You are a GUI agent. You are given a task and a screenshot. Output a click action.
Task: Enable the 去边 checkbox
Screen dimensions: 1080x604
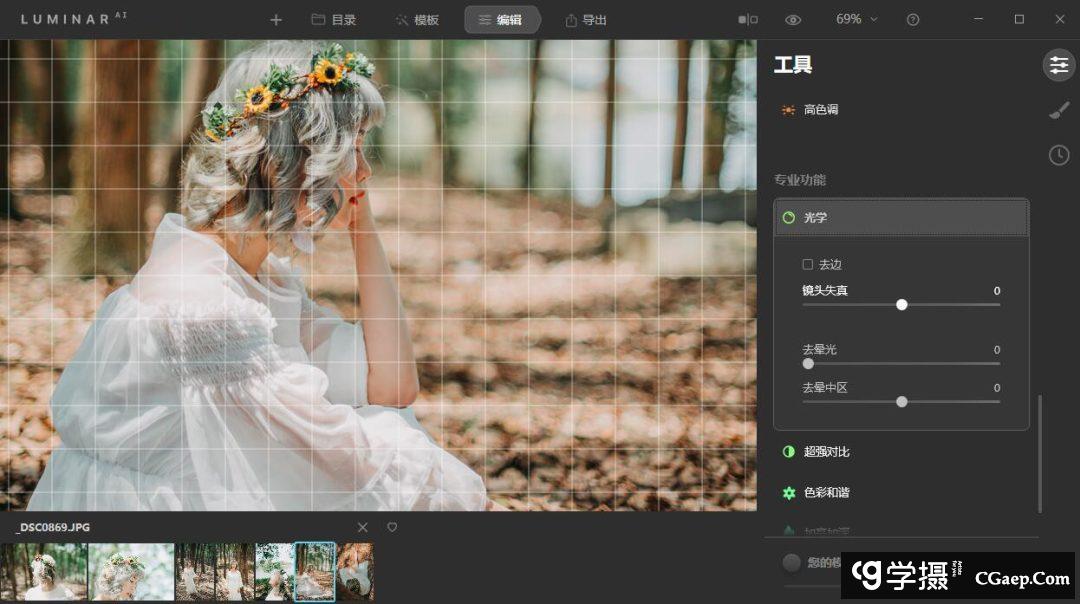pyautogui.click(x=808, y=265)
